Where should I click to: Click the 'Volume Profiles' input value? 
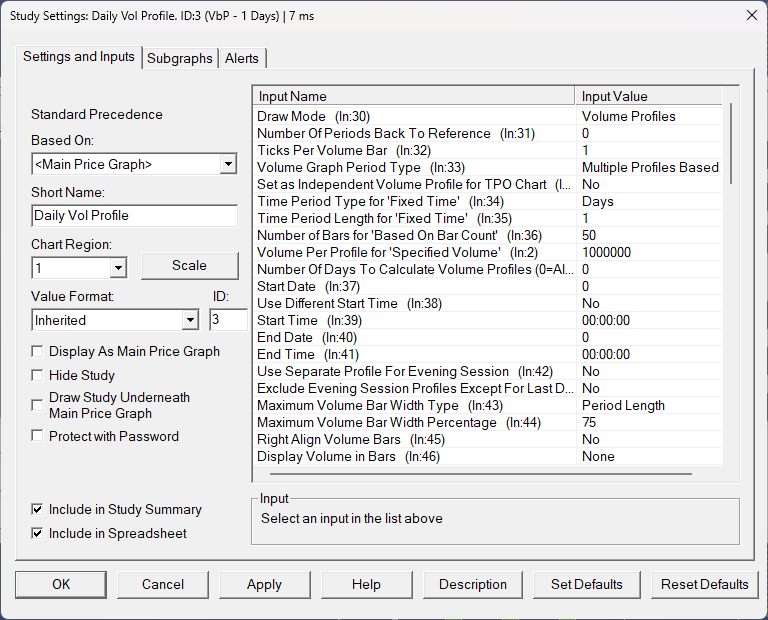[x=628, y=117]
